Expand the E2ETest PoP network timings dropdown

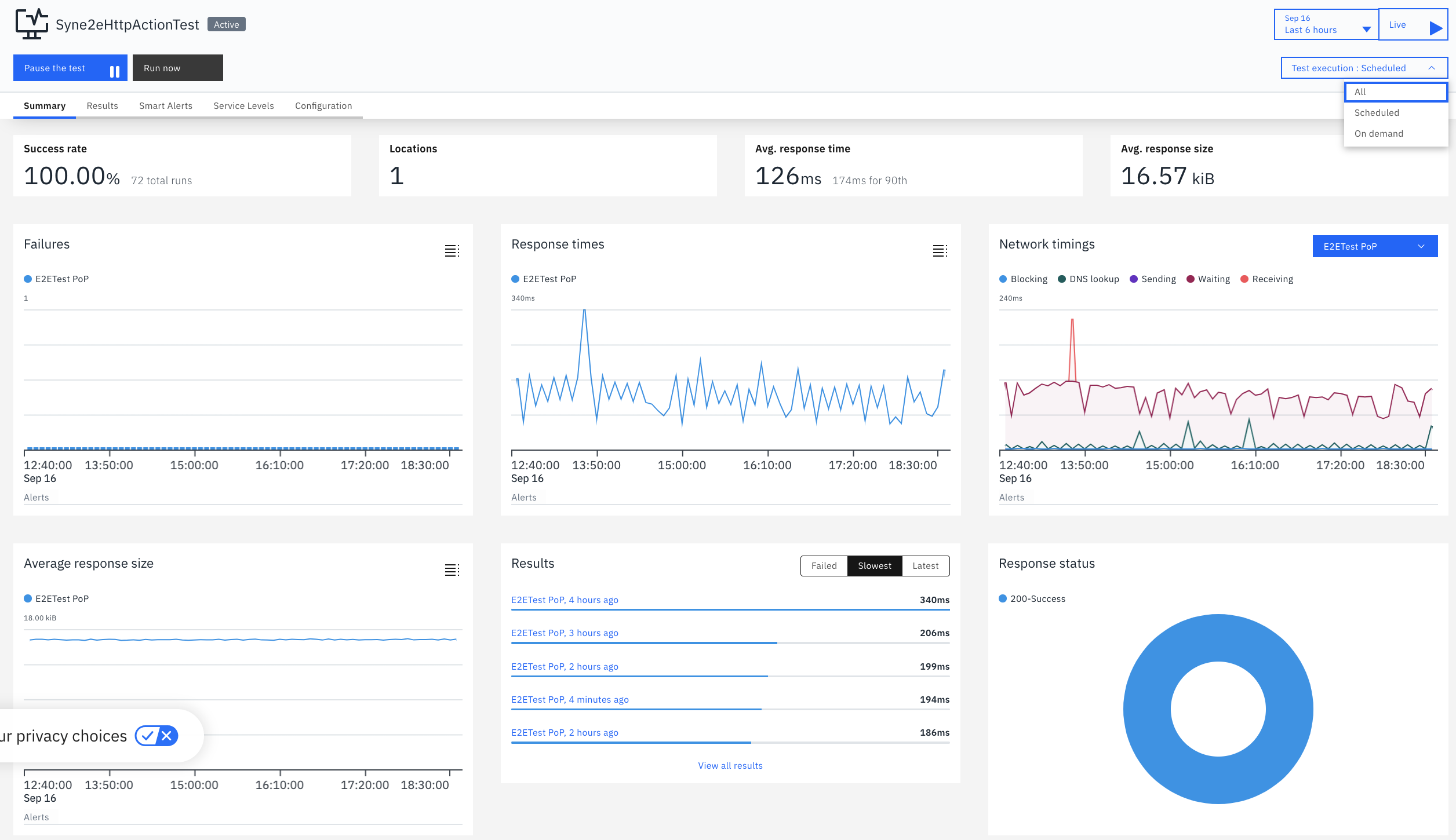point(1375,246)
